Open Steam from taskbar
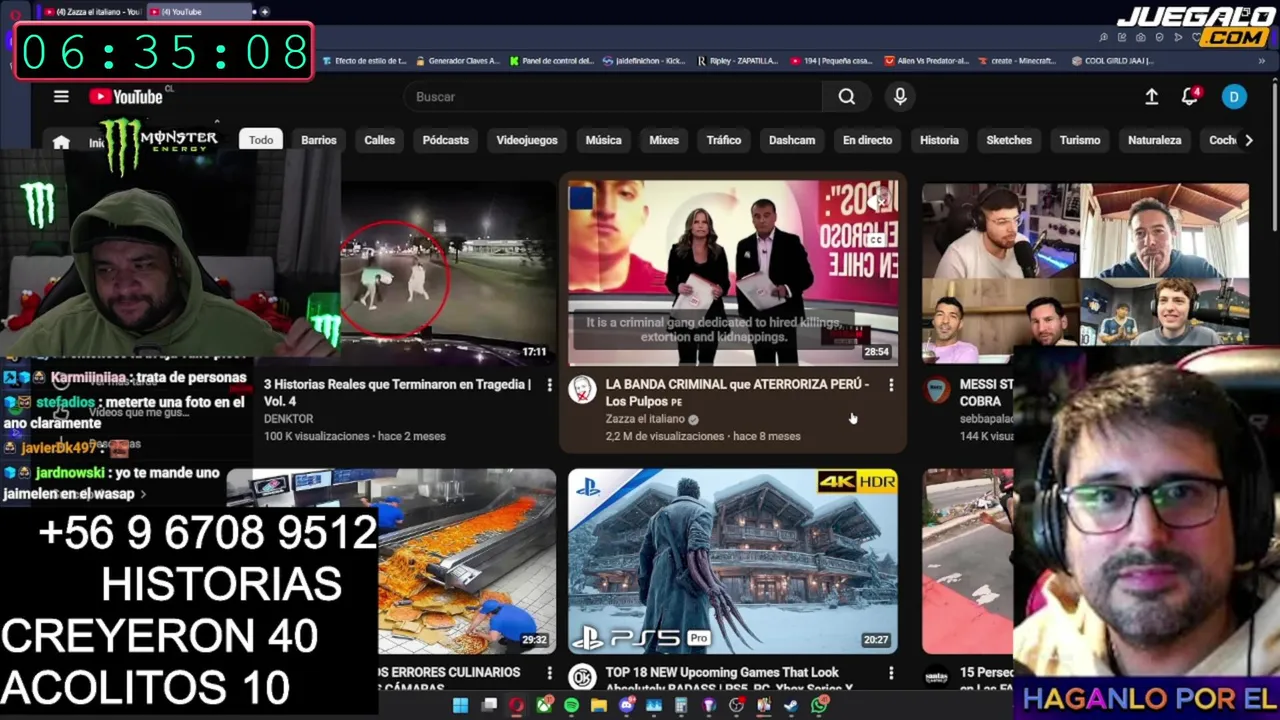1280x720 pixels. coord(791,705)
